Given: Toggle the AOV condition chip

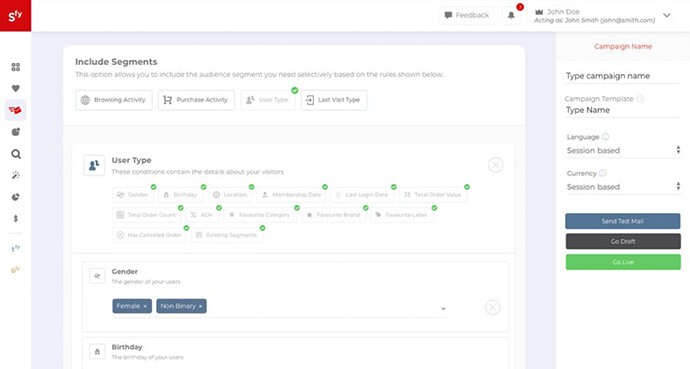Looking at the screenshot, I should click(202, 215).
